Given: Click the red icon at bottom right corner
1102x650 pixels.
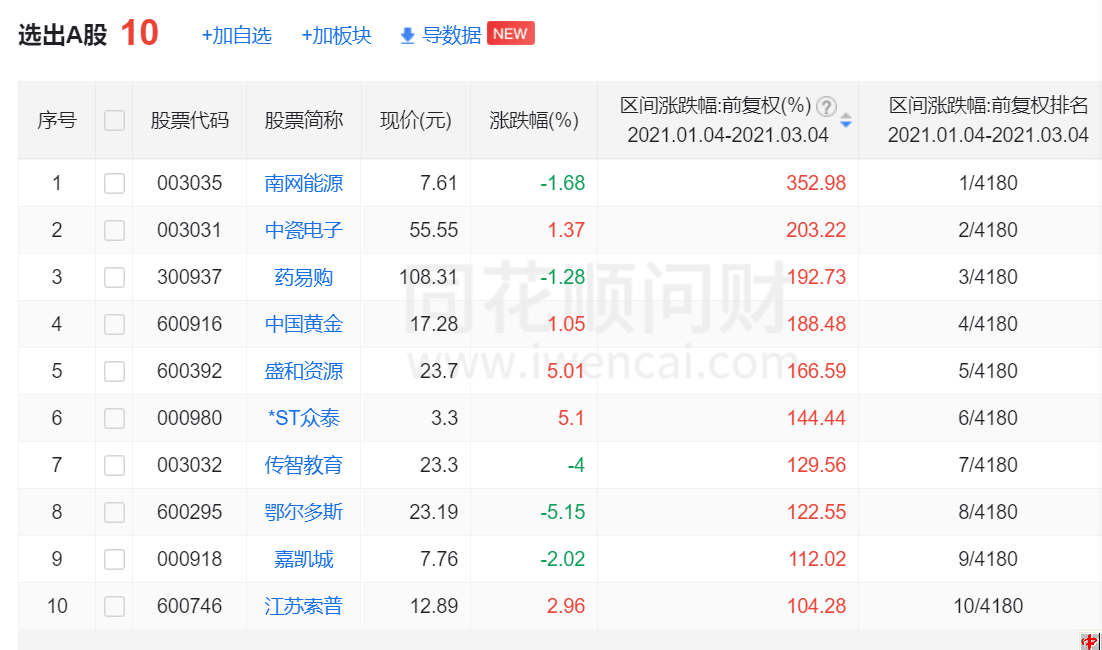Looking at the screenshot, I should click(x=1090, y=641).
